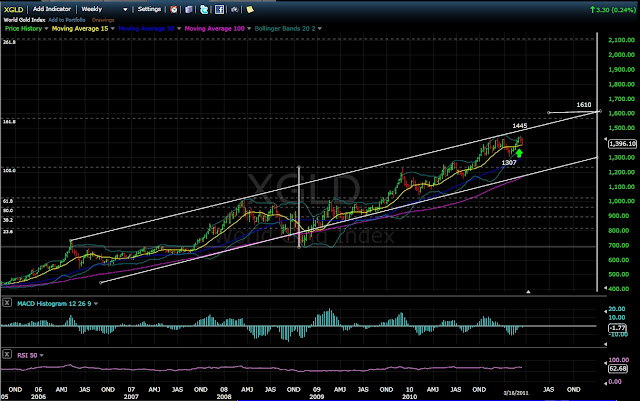640x401 pixels.
Task: Click the 1445 price annotation
Action: click(520, 126)
